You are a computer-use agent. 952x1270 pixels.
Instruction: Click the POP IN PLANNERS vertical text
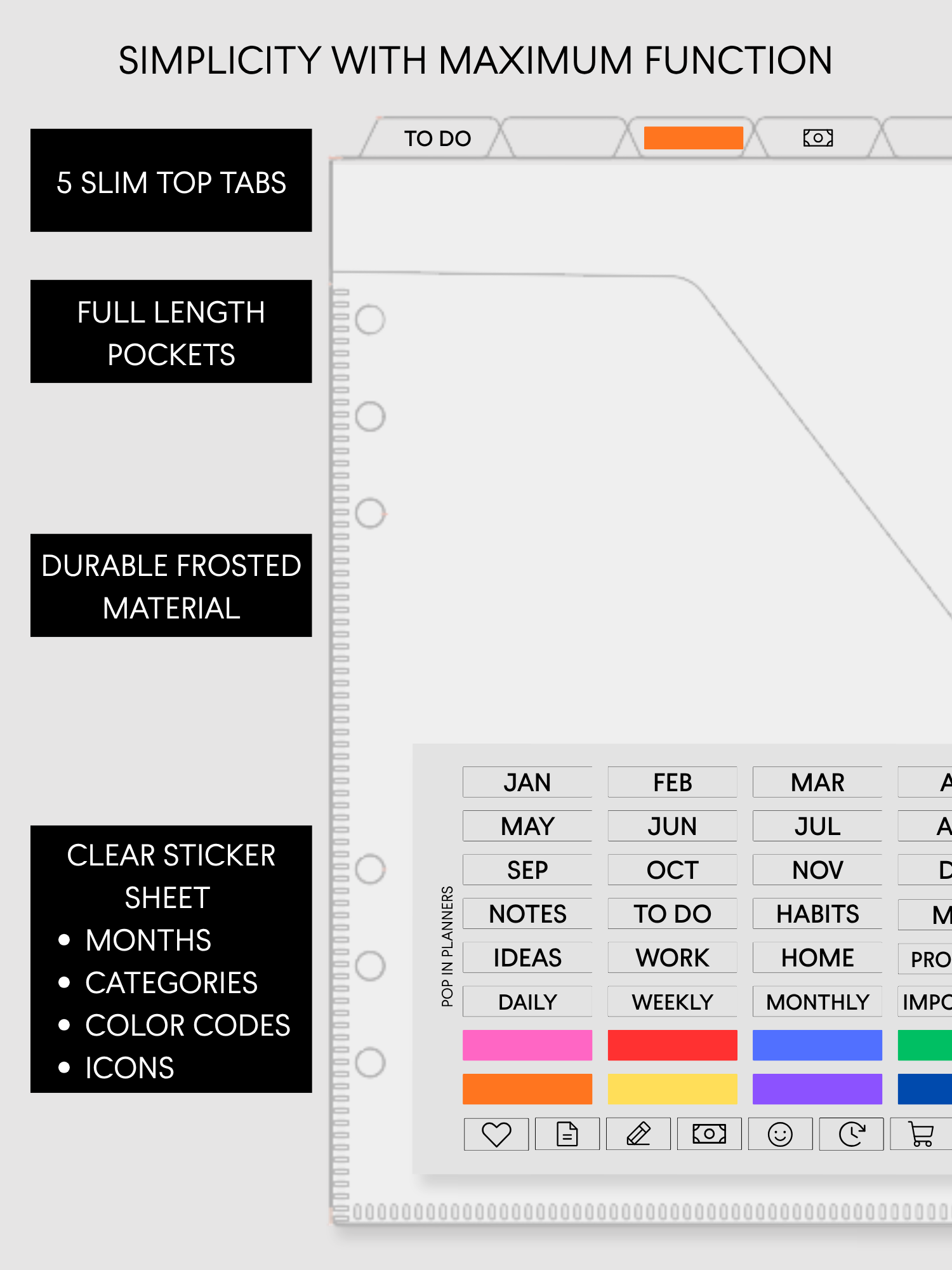[447, 946]
